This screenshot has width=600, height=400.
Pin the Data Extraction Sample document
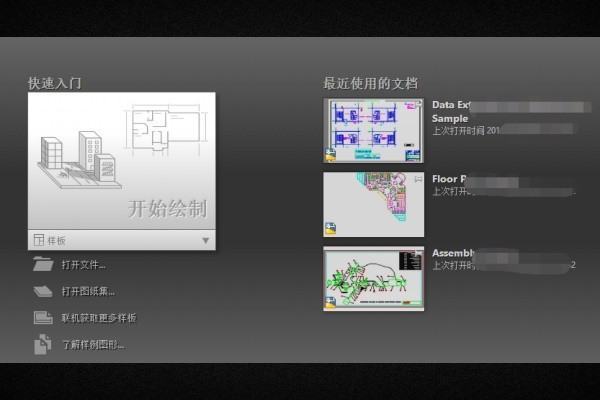click(x=418, y=104)
